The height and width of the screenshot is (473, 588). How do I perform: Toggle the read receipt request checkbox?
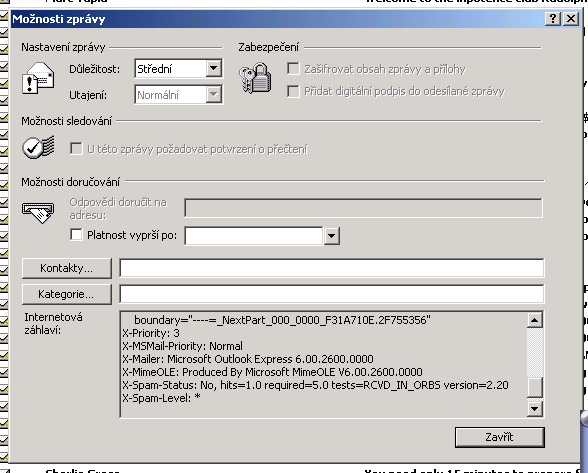[76, 149]
